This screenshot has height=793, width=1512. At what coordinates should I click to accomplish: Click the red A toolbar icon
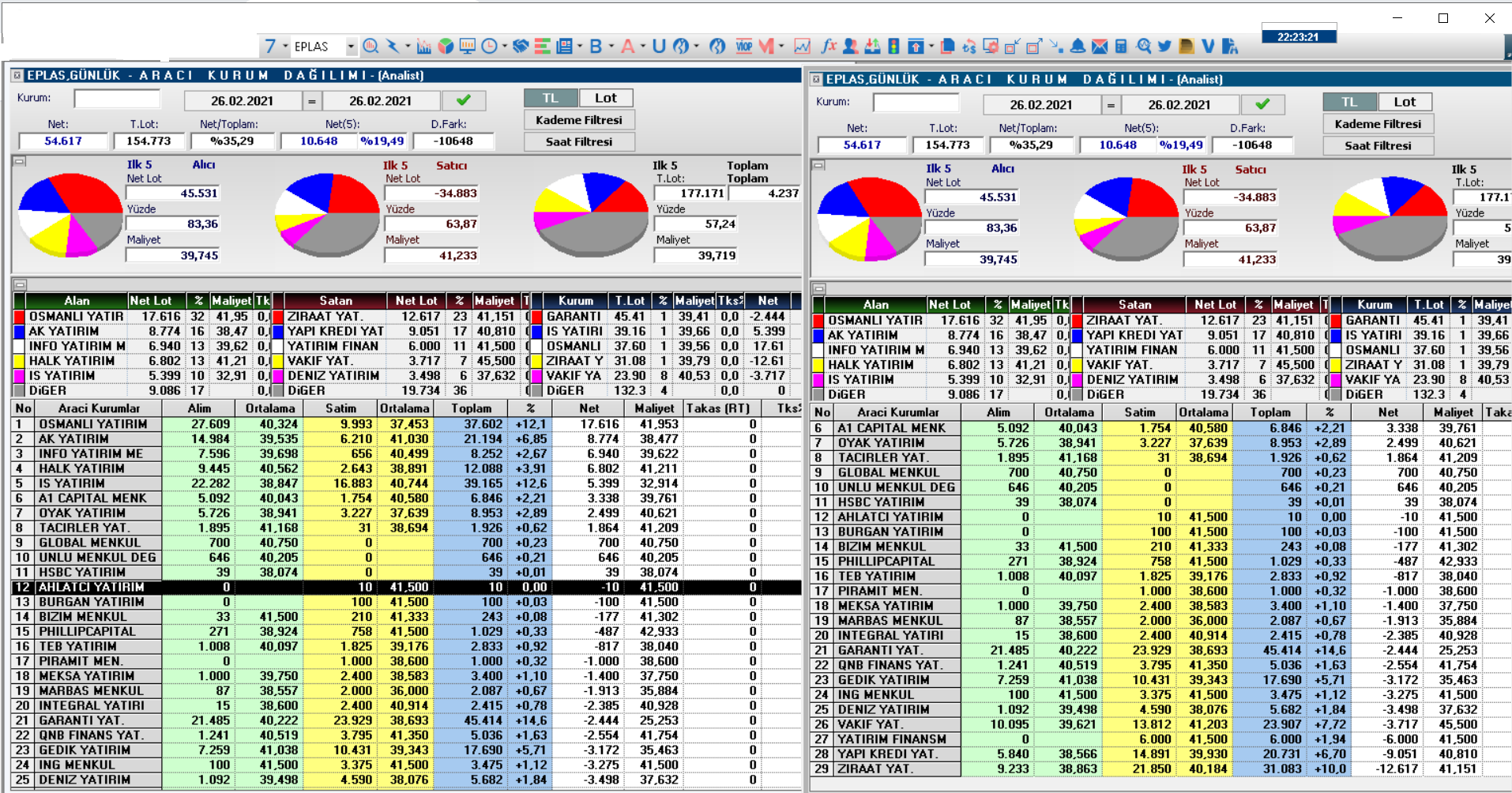pyautogui.click(x=628, y=47)
